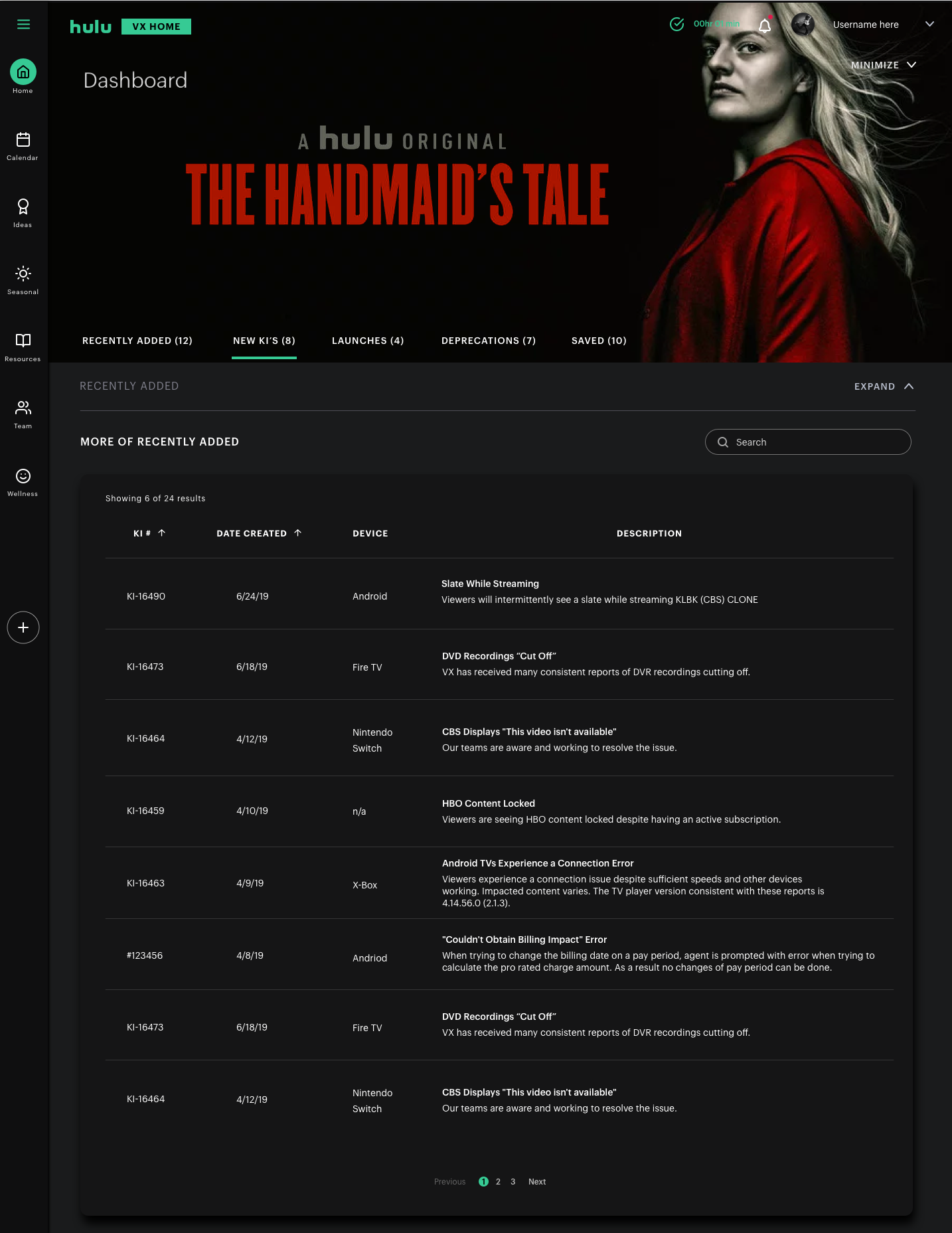
Task: Sort by KI # arrow
Action: pyautogui.click(x=161, y=533)
